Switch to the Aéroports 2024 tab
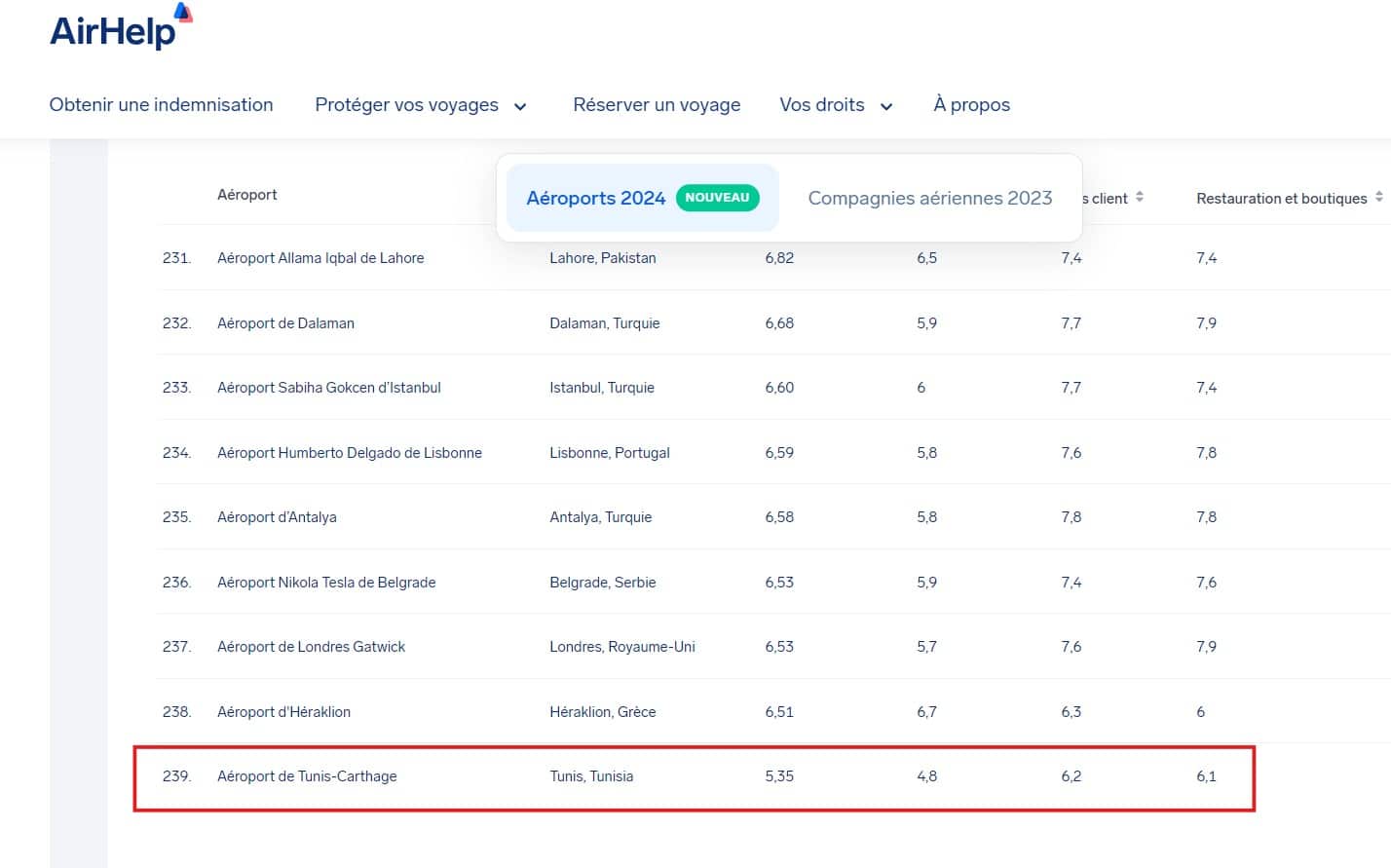Viewport: 1391px width, 868px height. (x=595, y=198)
